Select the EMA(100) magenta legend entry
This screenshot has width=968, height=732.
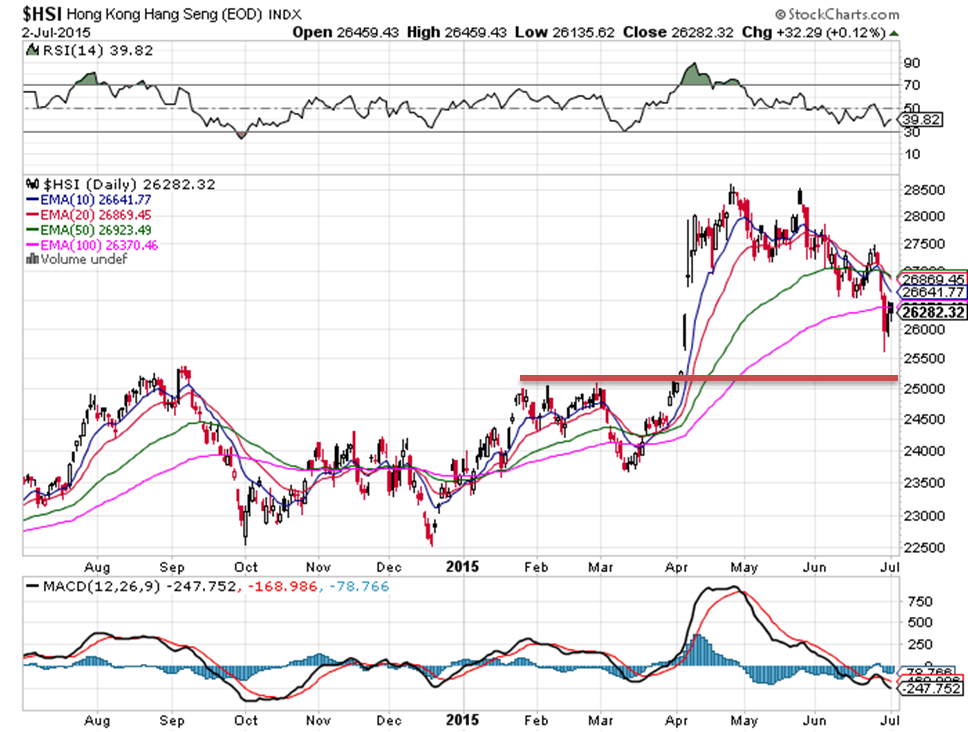click(x=91, y=244)
